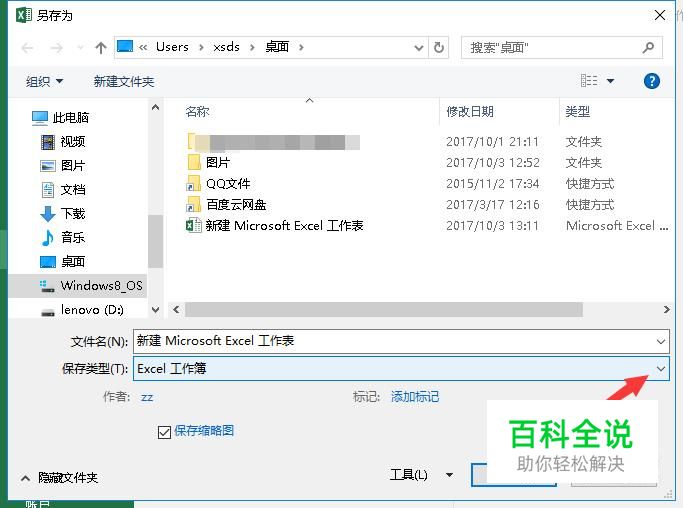
Task: Expand the chevron after 桌面 in path
Action: tap(301, 47)
